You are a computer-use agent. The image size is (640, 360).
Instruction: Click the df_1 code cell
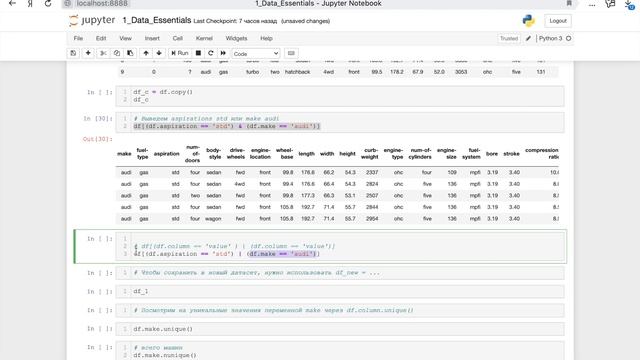340,291
